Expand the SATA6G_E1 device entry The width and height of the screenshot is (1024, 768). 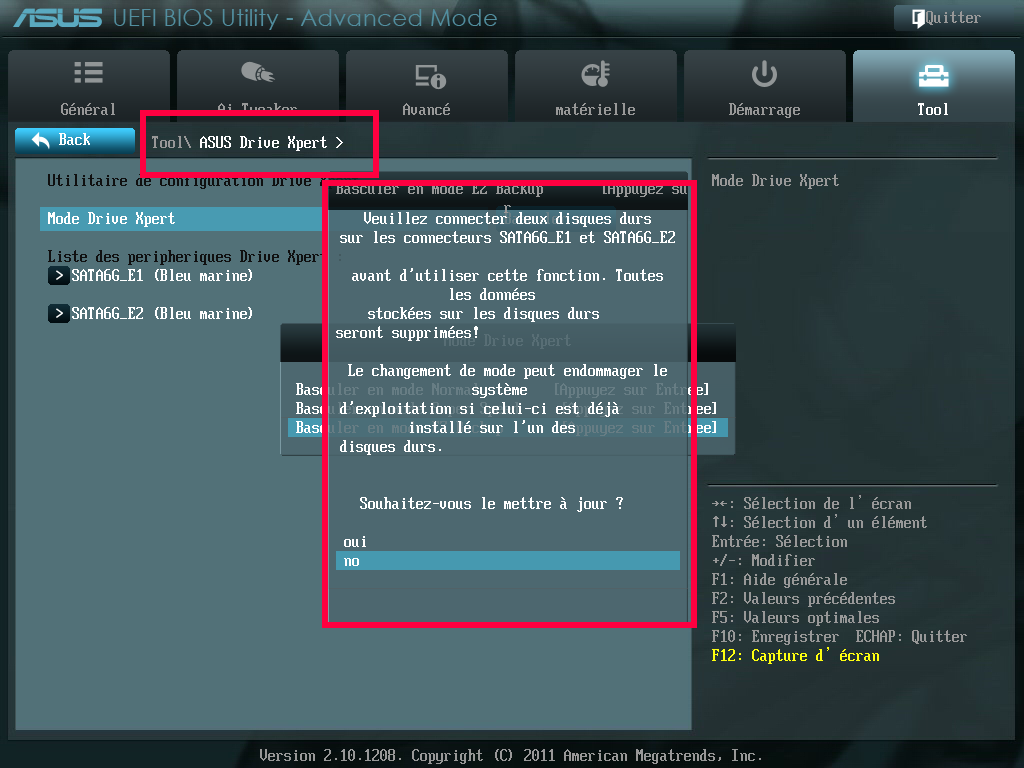58,276
